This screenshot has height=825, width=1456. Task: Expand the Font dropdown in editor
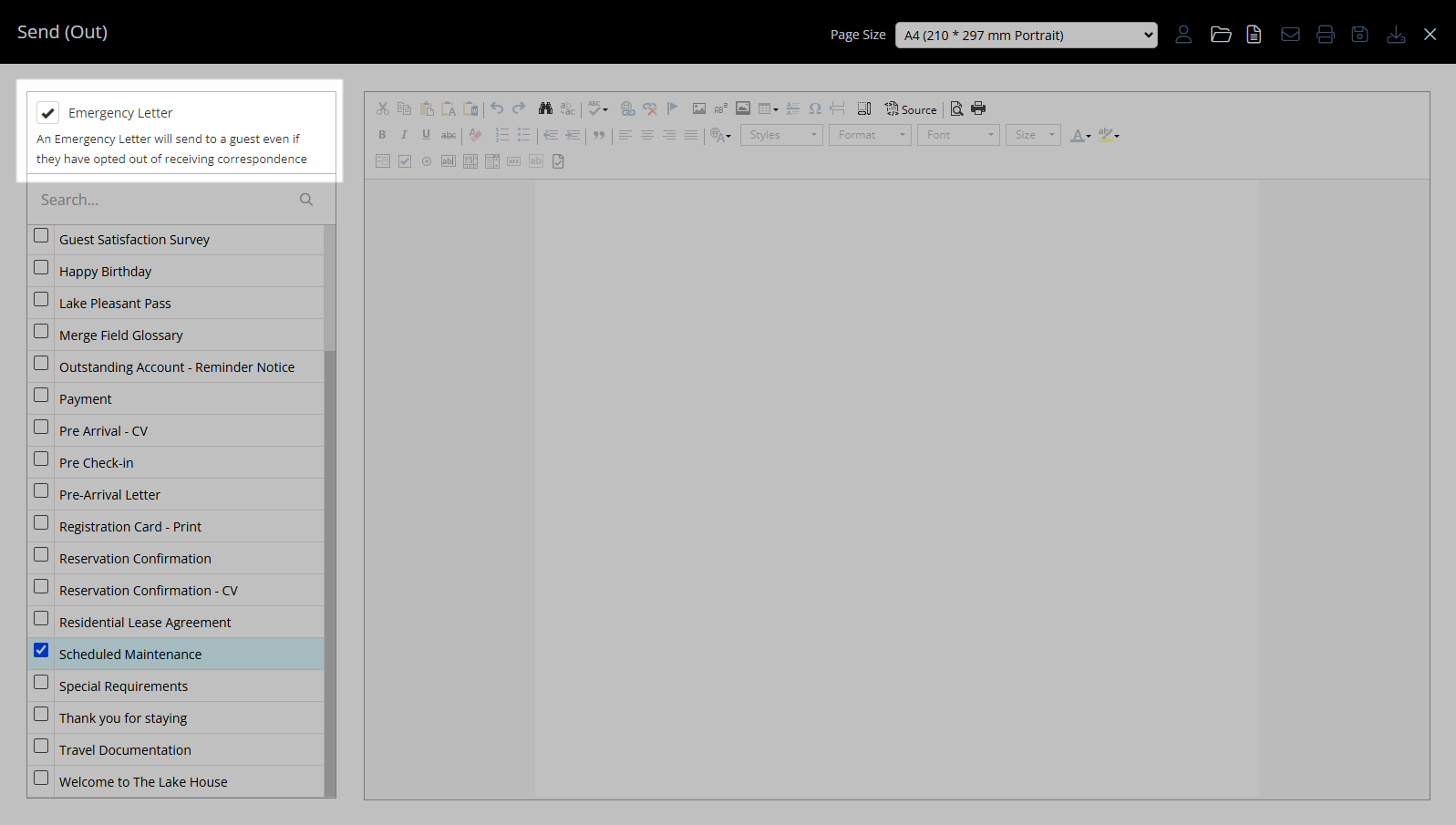click(958, 135)
